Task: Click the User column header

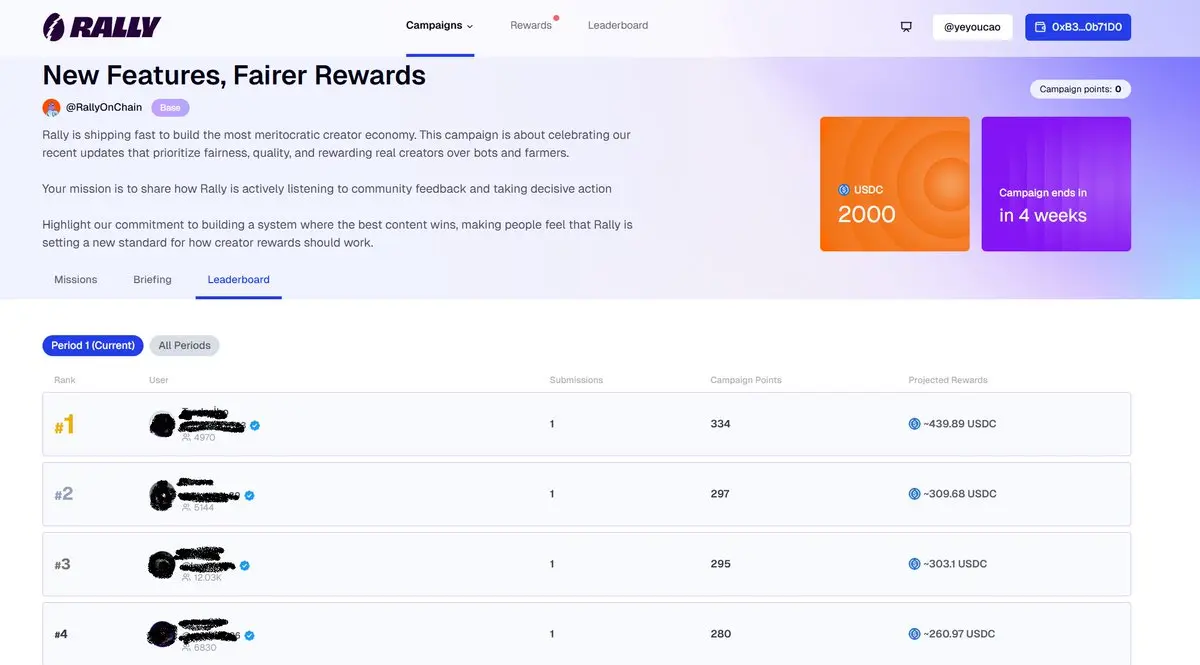Action: (x=159, y=380)
